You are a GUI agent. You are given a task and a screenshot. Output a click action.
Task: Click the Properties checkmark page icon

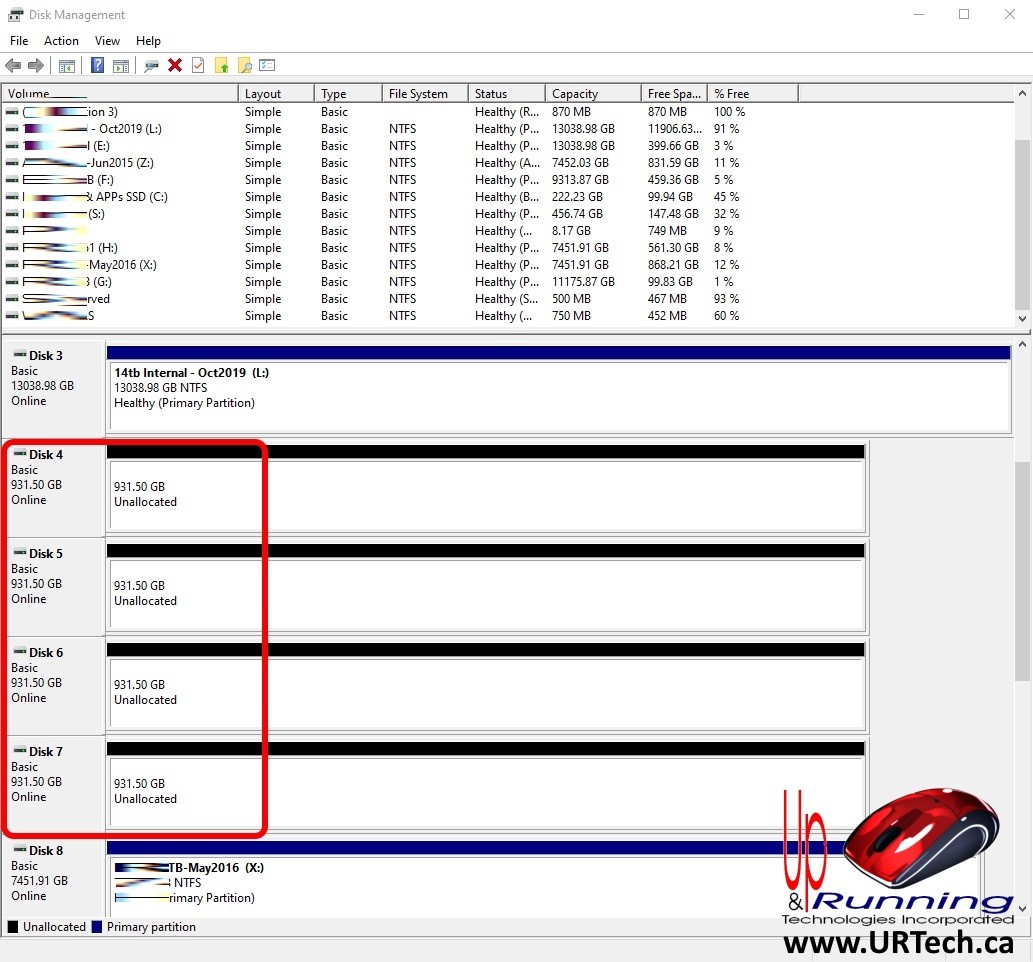coord(198,66)
